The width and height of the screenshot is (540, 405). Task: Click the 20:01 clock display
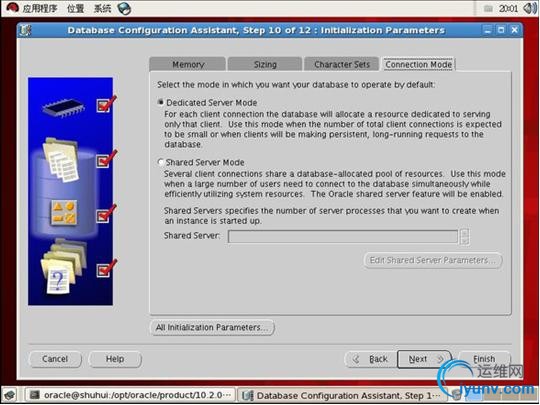coord(508,8)
